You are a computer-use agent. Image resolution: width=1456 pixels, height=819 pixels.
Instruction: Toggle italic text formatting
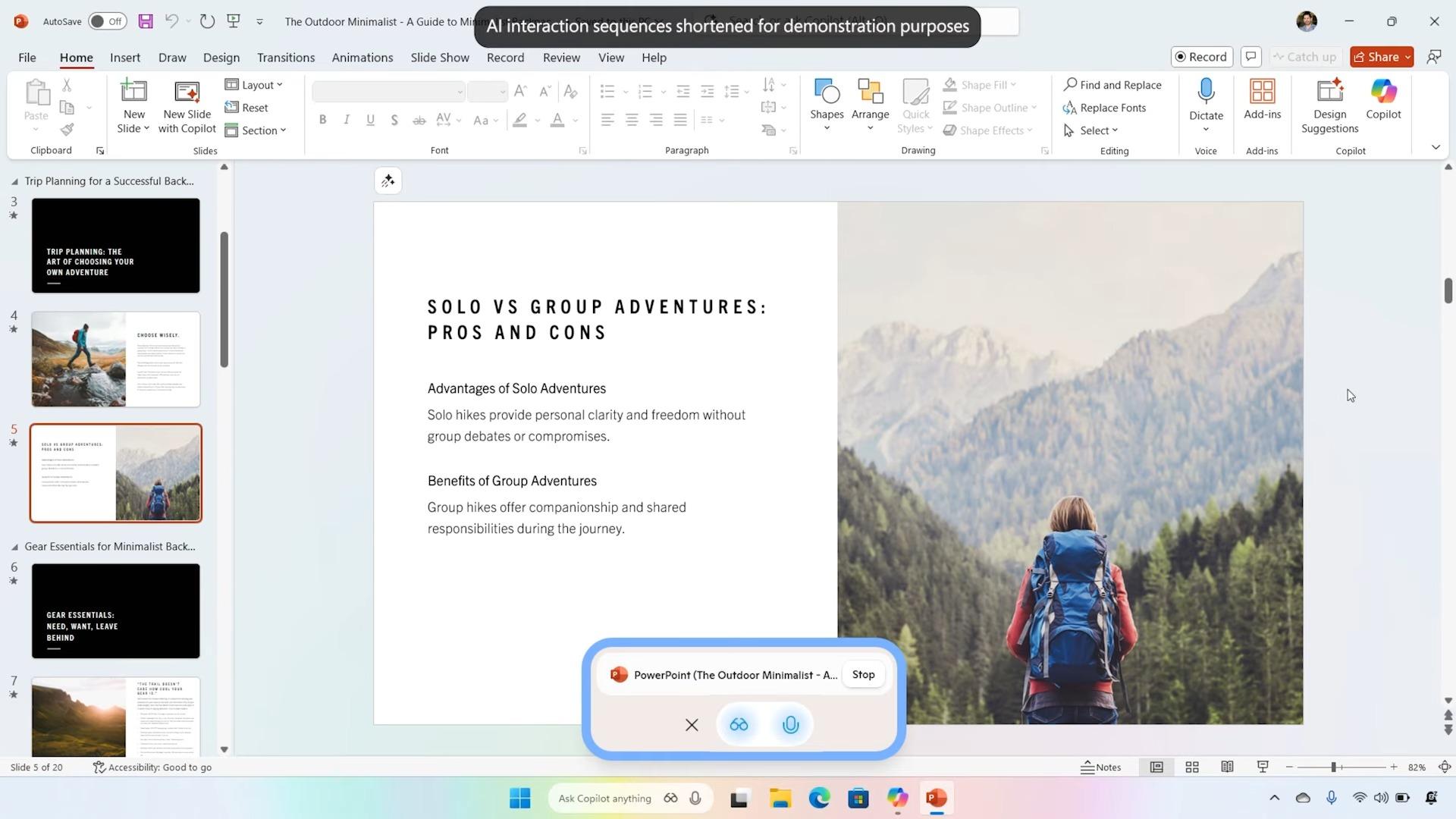point(347,119)
